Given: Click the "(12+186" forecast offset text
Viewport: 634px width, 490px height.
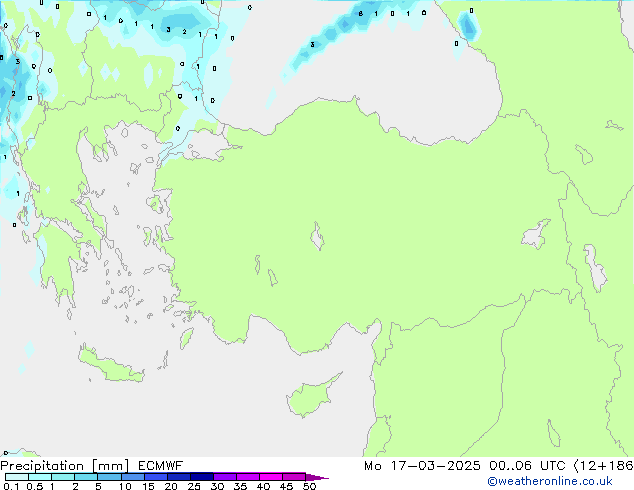Looking at the screenshot, I should (x=603, y=466).
